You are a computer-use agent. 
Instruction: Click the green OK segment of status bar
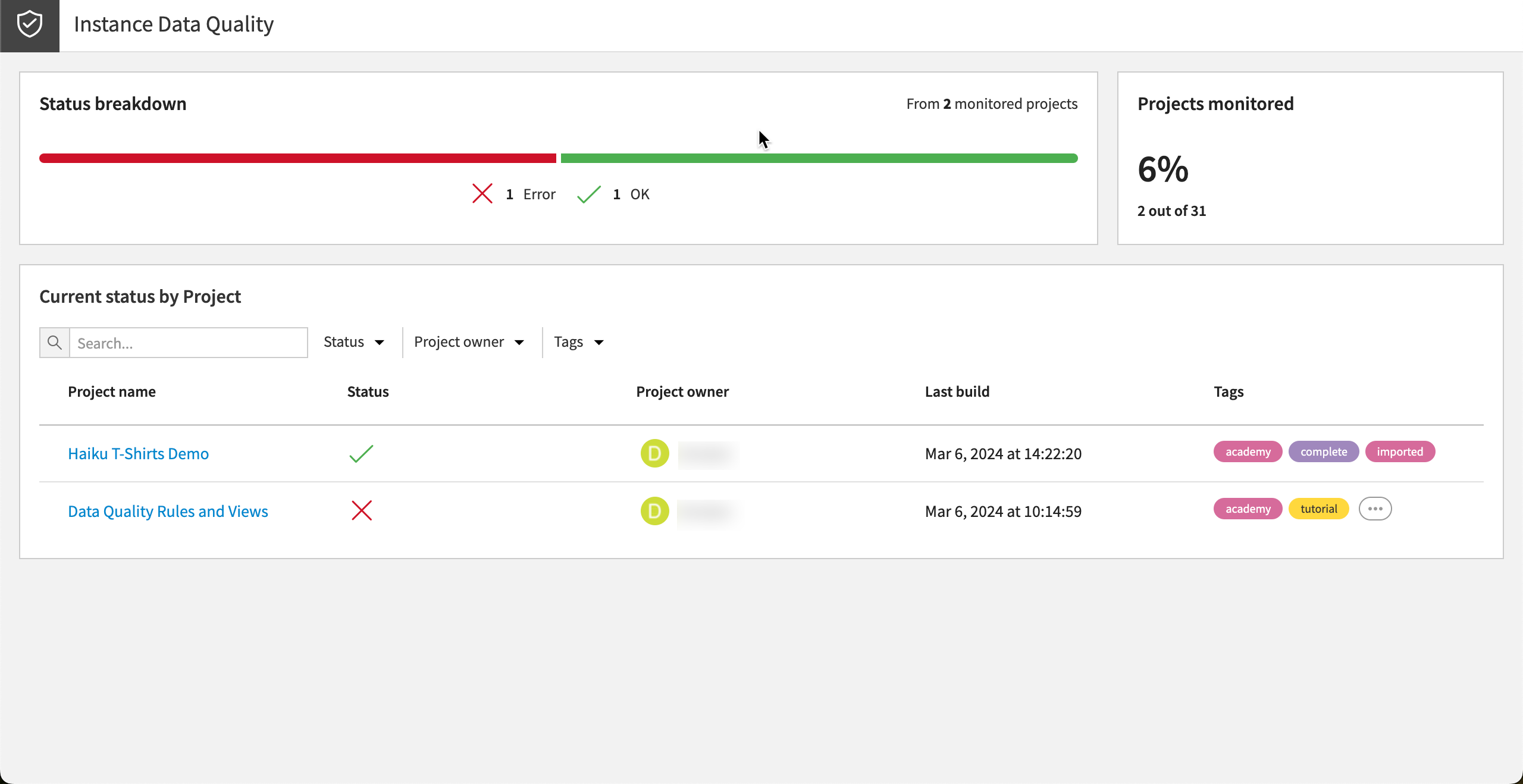tap(819, 158)
